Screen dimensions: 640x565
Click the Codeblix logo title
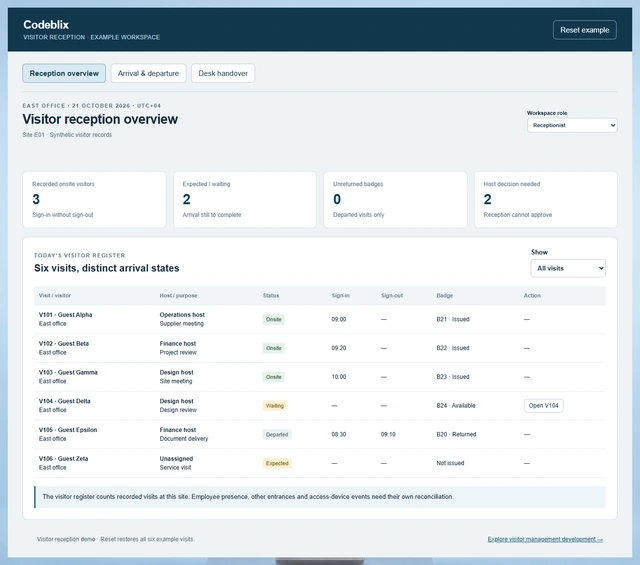[46, 24]
